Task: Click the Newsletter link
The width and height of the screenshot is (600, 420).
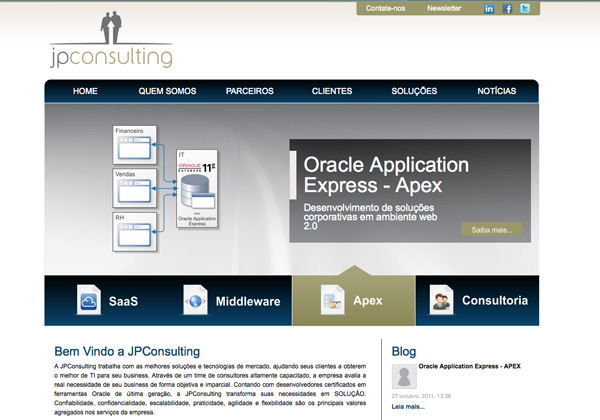Action: pos(444,8)
